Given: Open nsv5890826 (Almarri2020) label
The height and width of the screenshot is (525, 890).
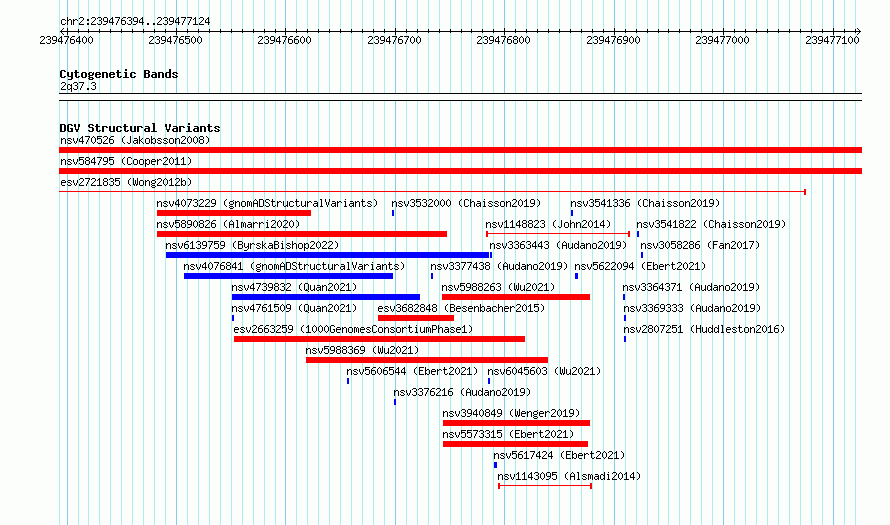Looking at the screenshot, I should [x=228, y=224].
